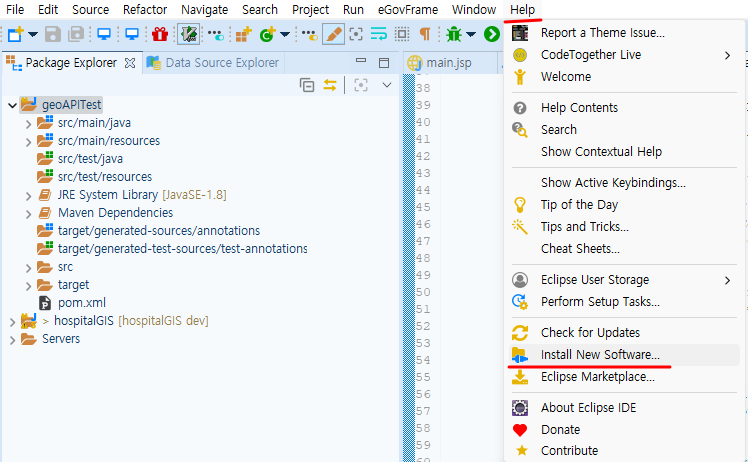Open the main.jsp editor tab
This screenshot has width=748, height=462.
pos(440,63)
